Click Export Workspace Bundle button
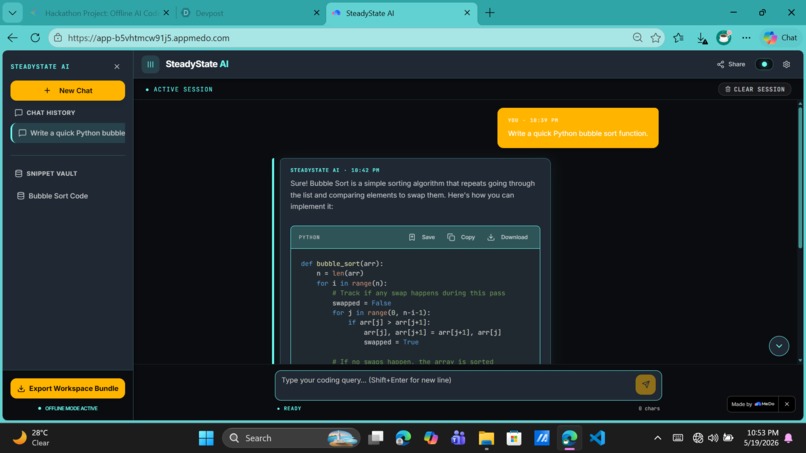The image size is (806, 453). (x=67, y=388)
